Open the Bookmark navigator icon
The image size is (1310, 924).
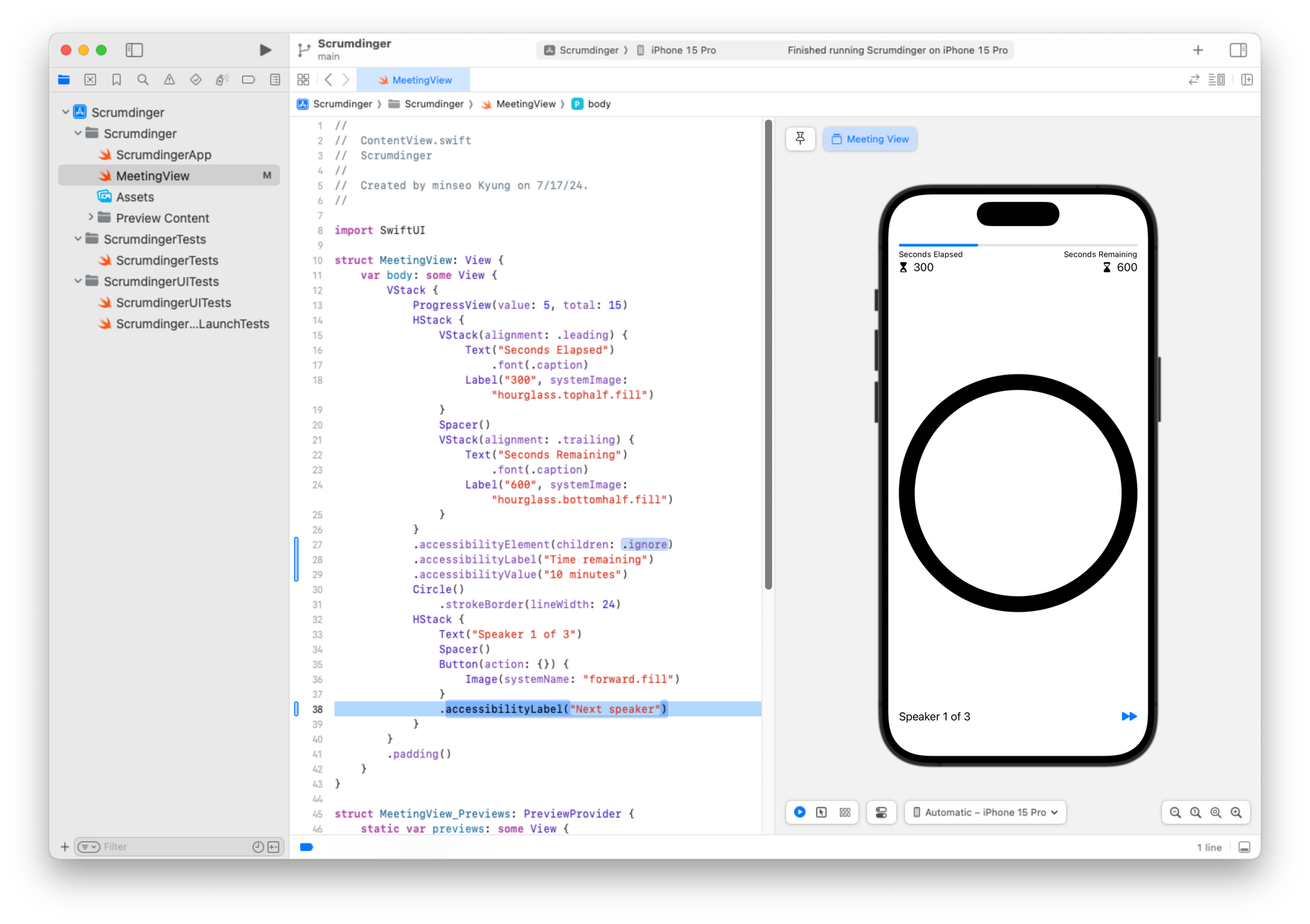pyautogui.click(x=117, y=80)
